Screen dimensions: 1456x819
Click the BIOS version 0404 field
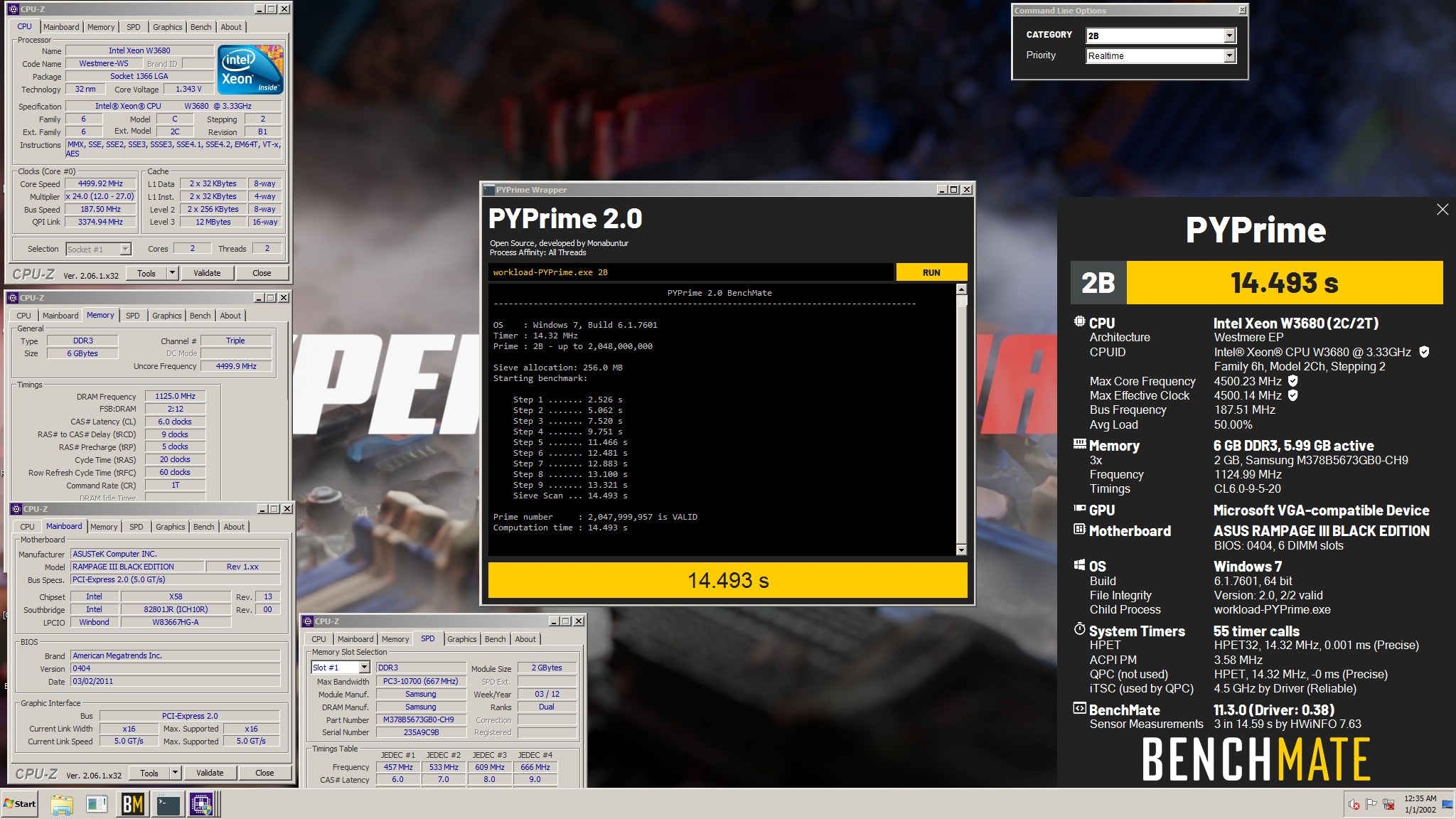point(175,668)
